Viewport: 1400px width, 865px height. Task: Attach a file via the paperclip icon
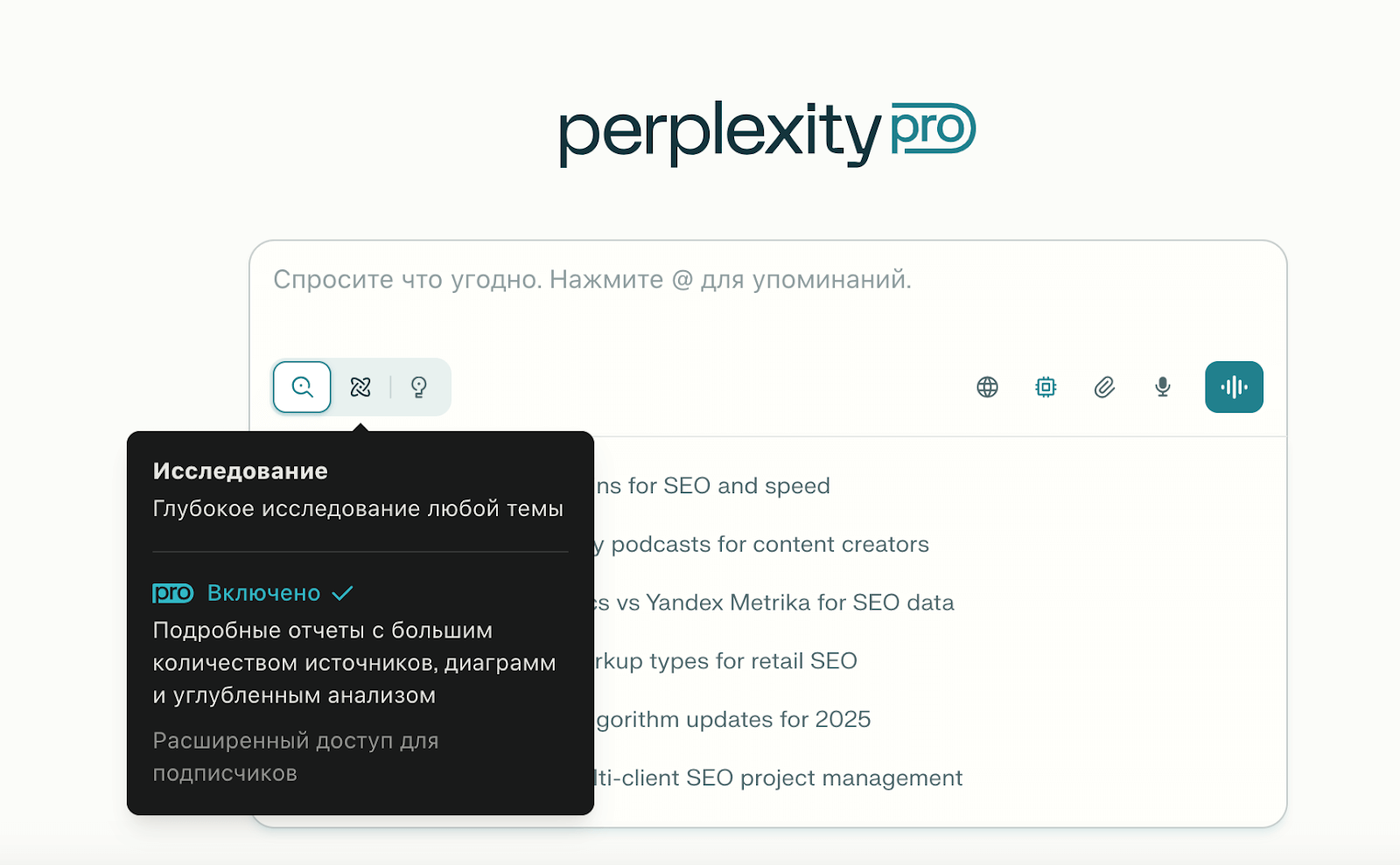[1103, 387]
